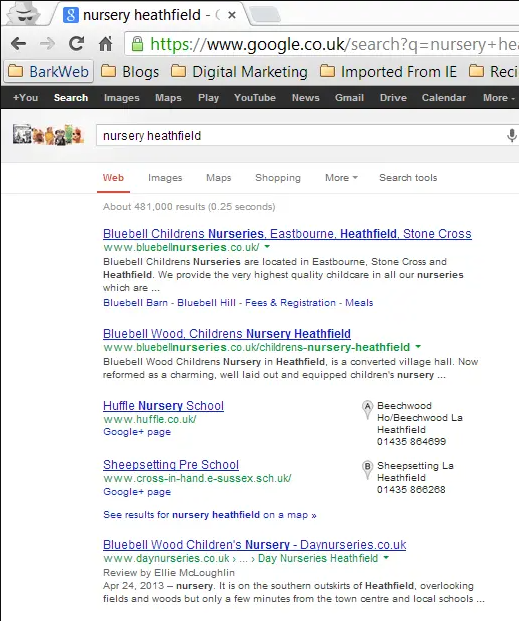Open the Fees & Registration sitelink
The height and width of the screenshot is (621, 519).
[x=290, y=303]
